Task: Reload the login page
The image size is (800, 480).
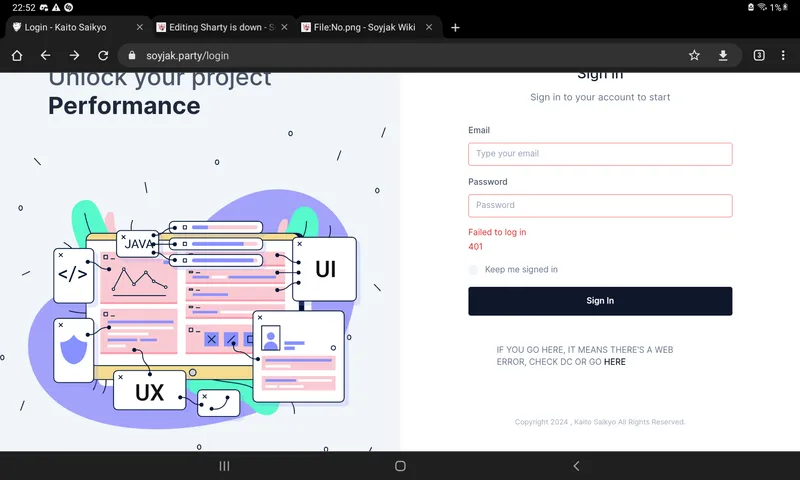Action: (103, 55)
